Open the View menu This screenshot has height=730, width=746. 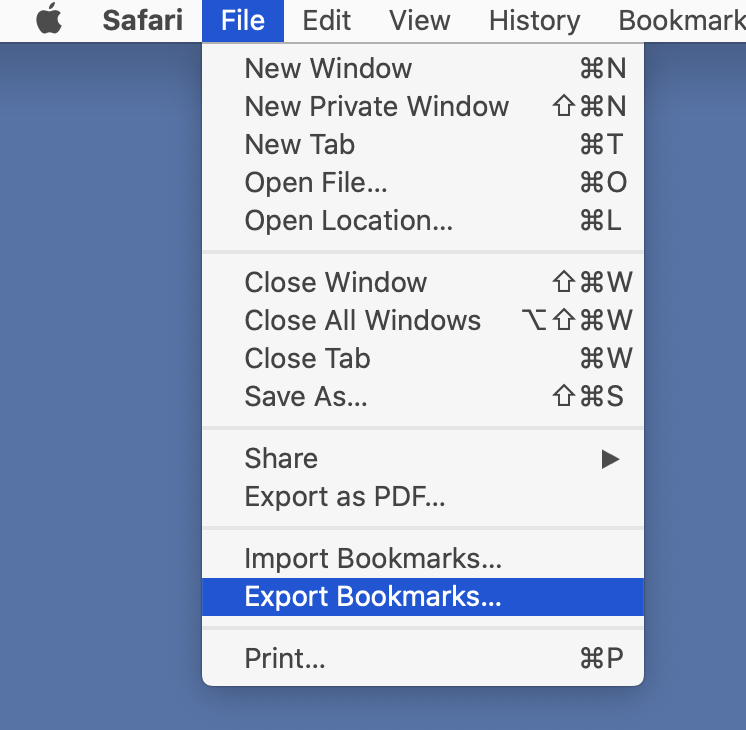click(x=419, y=21)
